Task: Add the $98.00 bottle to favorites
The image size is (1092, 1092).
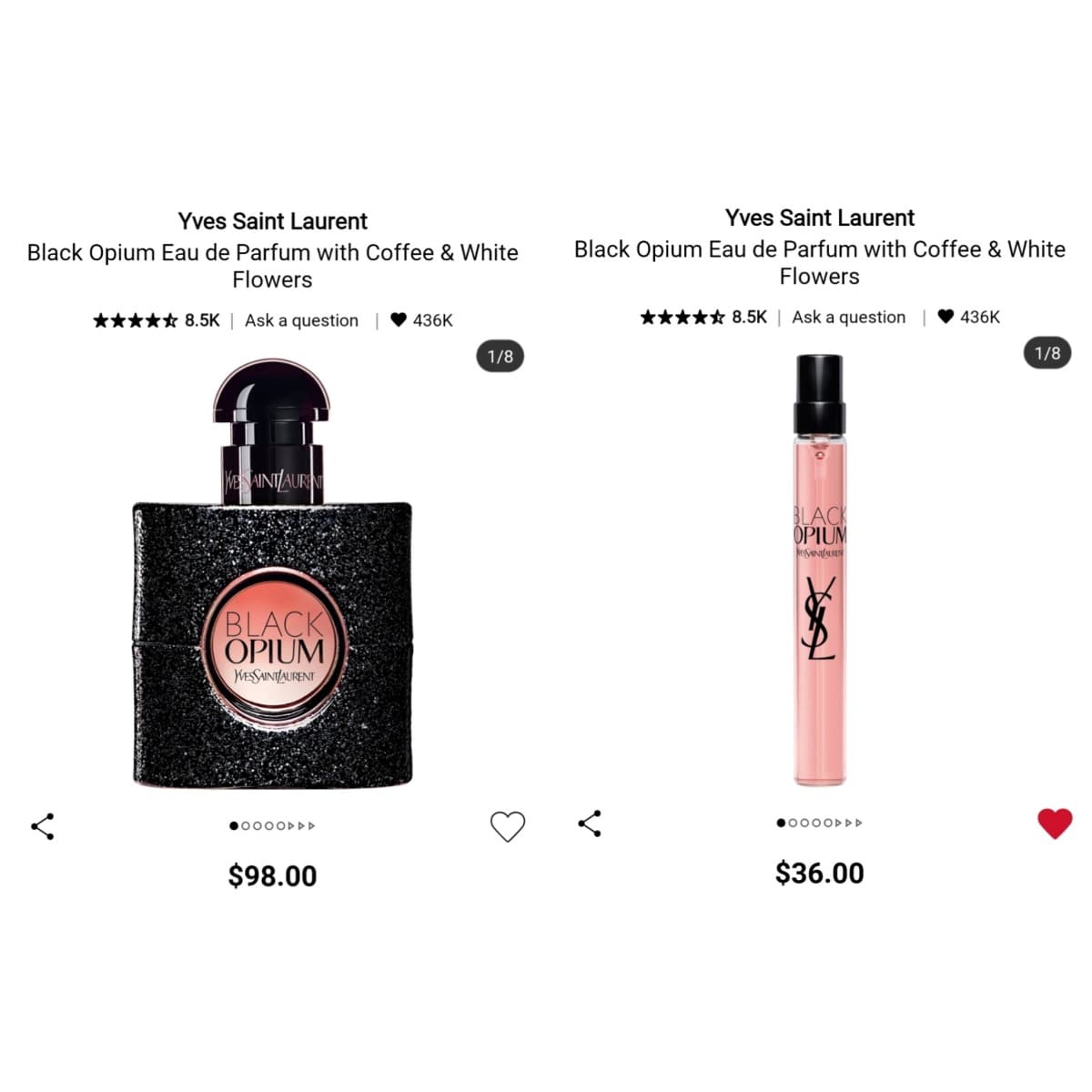Action: click(508, 826)
